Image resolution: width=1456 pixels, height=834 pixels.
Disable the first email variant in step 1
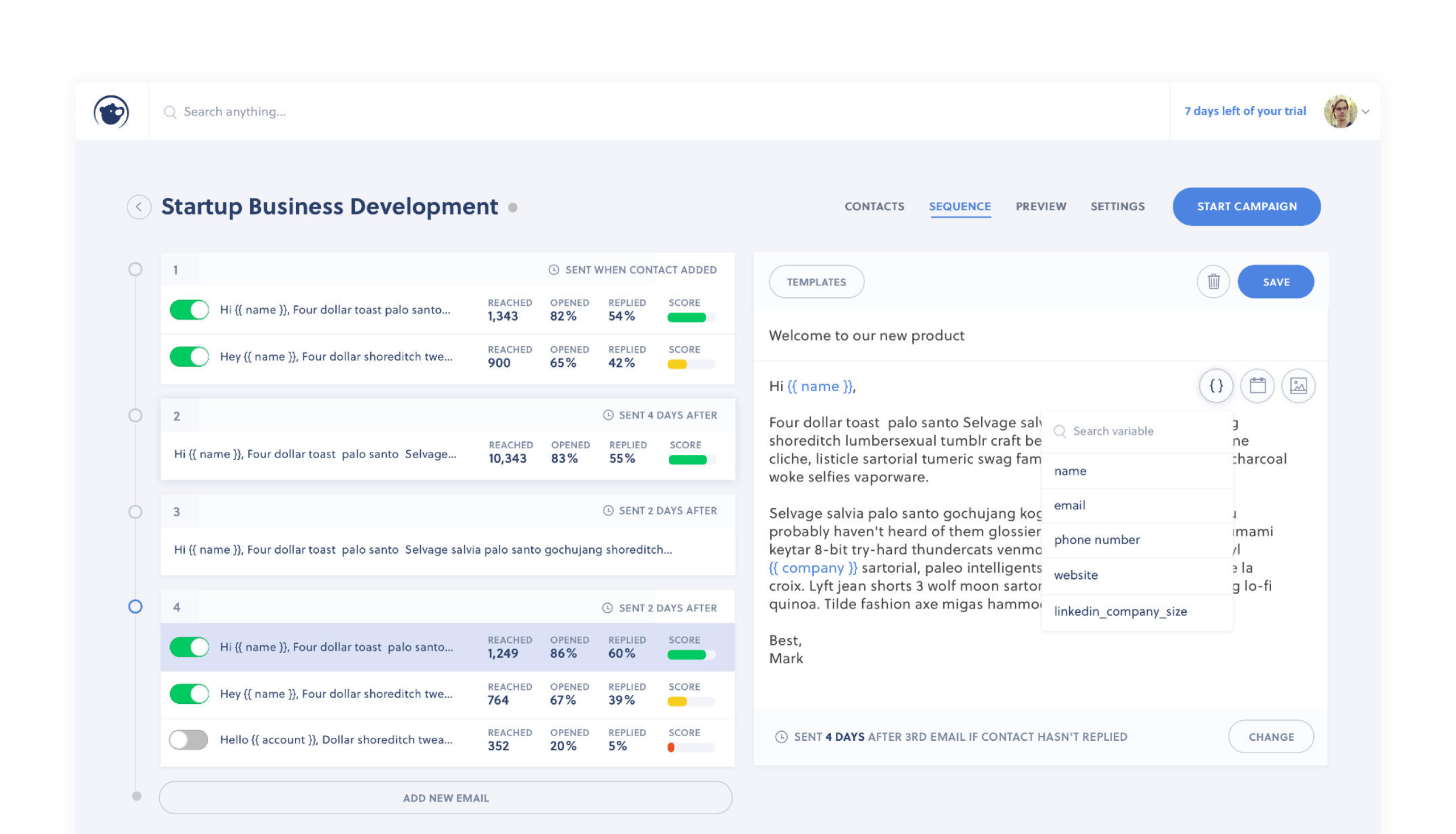[188, 309]
